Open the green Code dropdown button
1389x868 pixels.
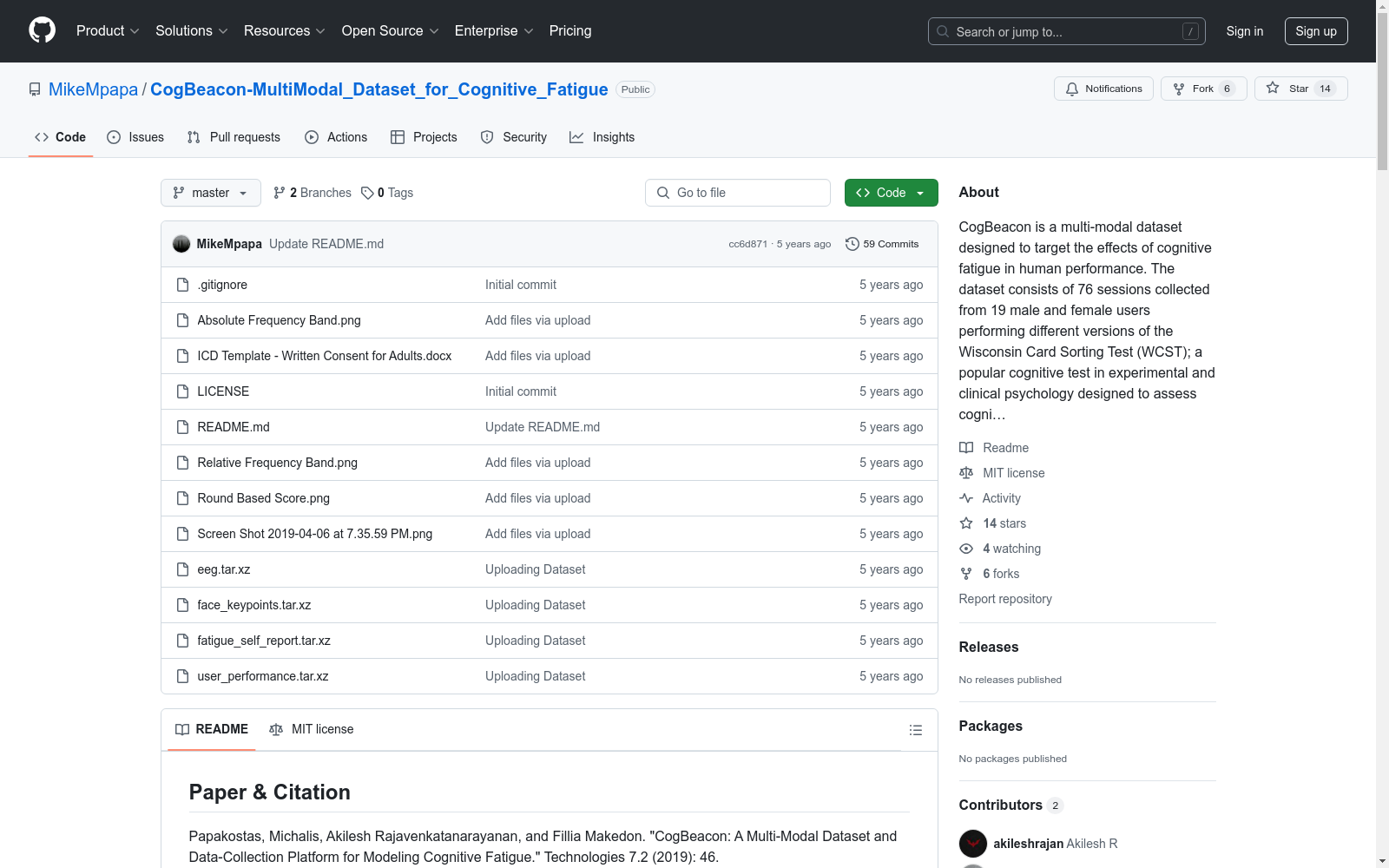892,193
